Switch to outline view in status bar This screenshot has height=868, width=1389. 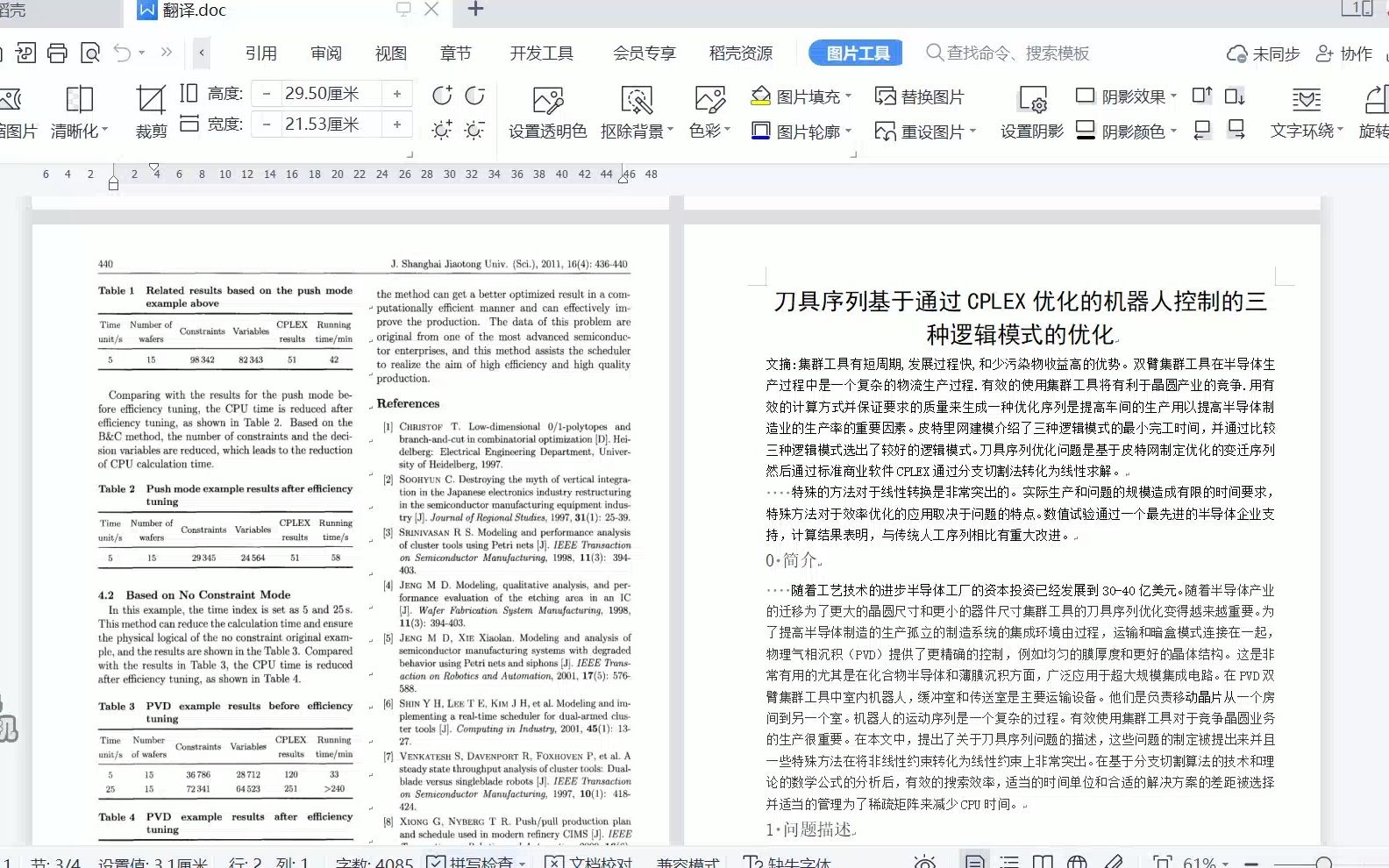(x=1008, y=862)
